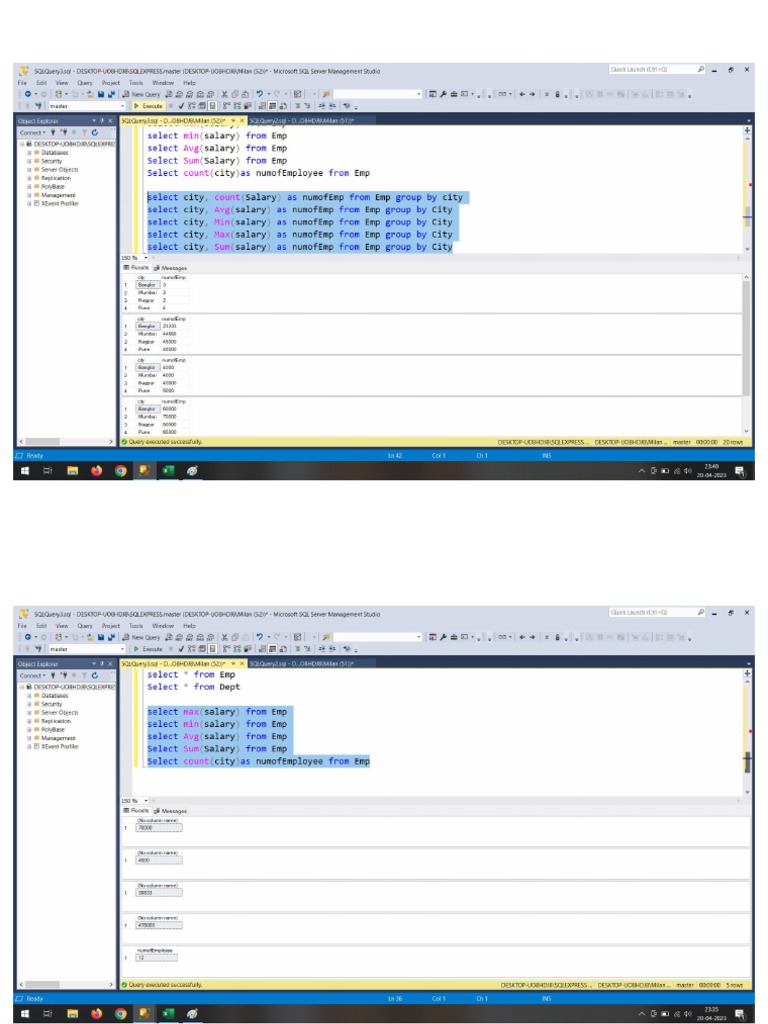Click Undo arrow in the Dept query window
768x1024 pixels.
point(258,636)
